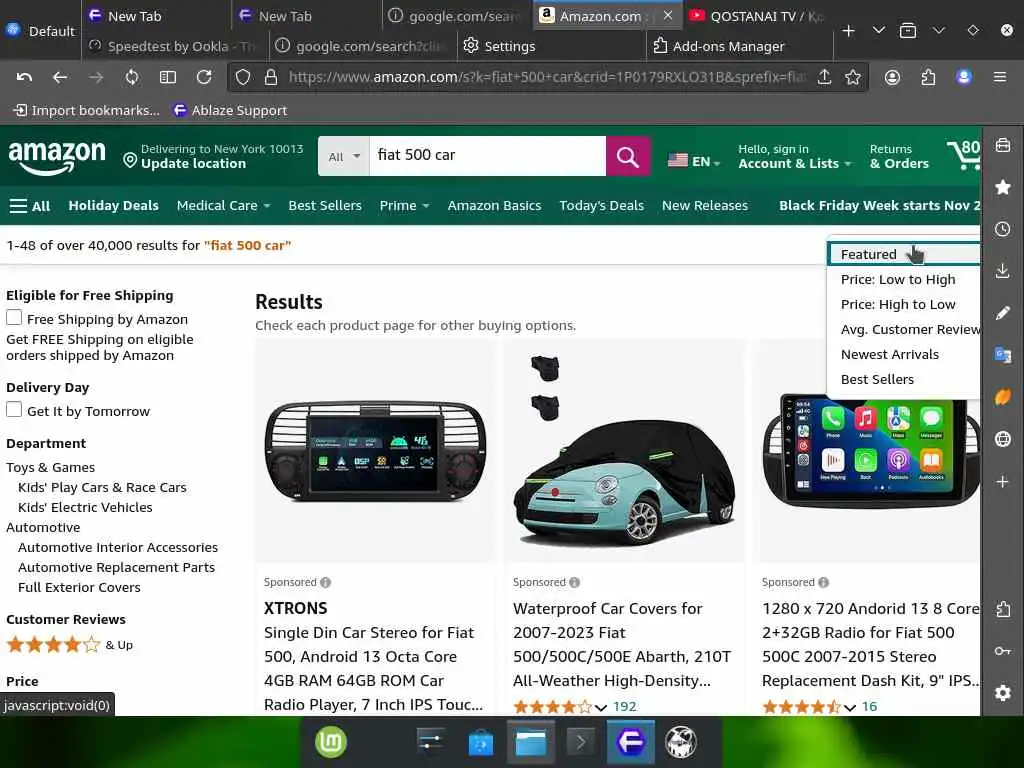Image resolution: width=1024 pixels, height=768 pixels.
Task: Open the file manager in taskbar
Action: (530, 742)
